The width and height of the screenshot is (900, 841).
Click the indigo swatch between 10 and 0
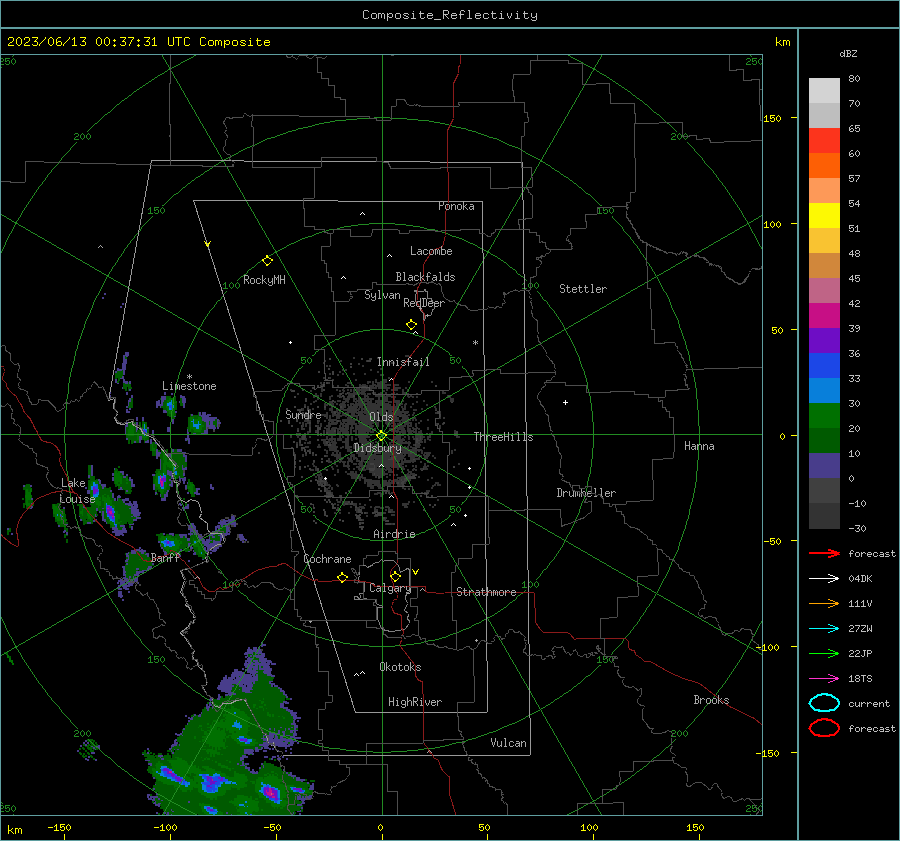coord(824,466)
